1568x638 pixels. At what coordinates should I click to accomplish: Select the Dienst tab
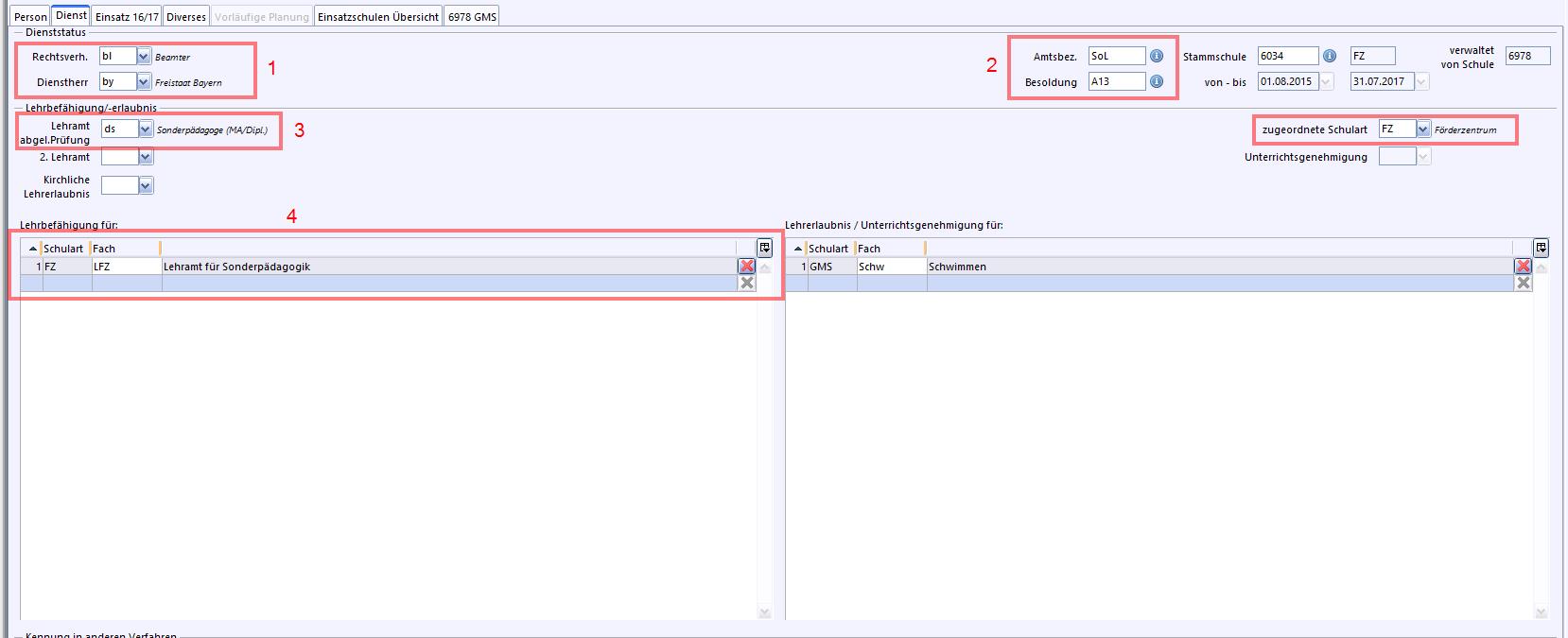pos(71,15)
